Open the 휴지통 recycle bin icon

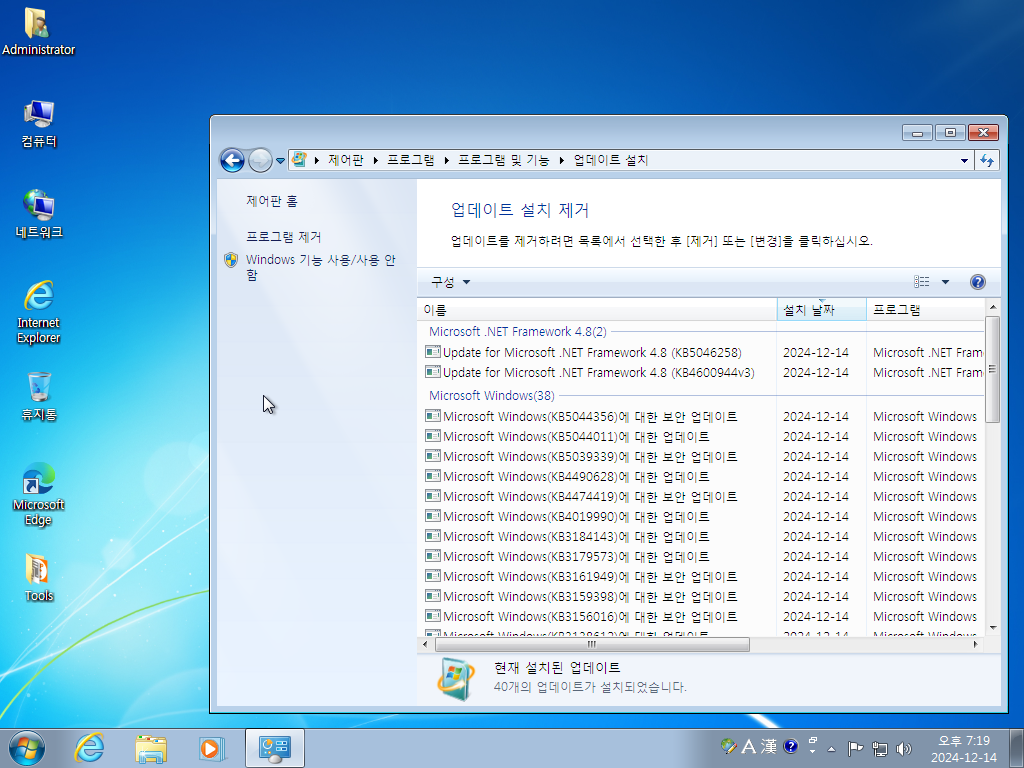[x=38, y=396]
